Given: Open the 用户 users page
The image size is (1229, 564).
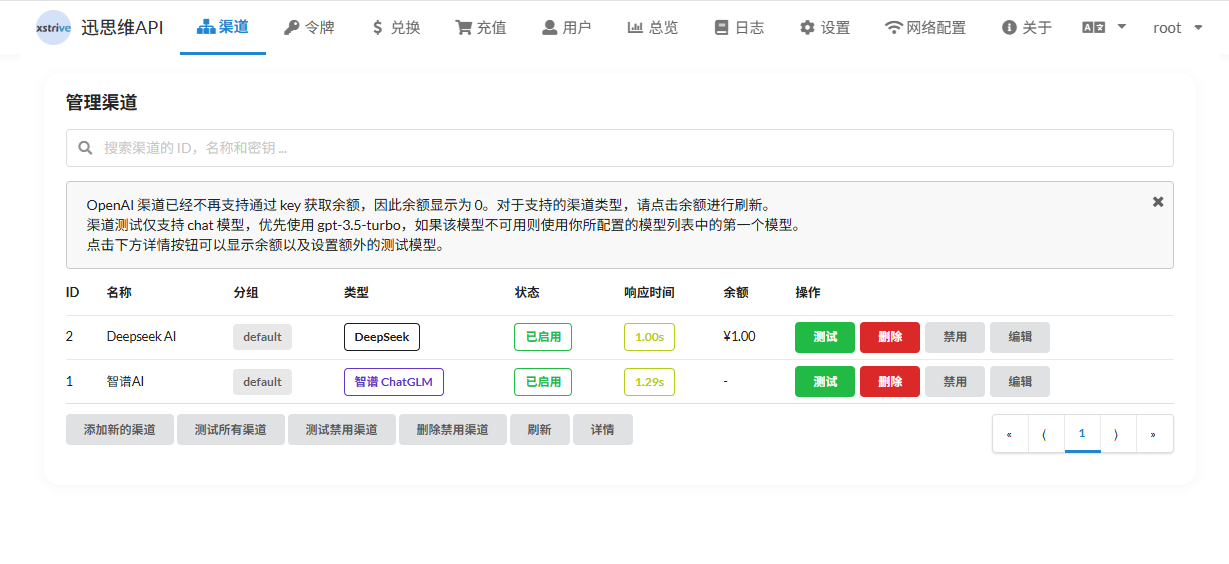Looking at the screenshot, I should [x=567, y=27].
